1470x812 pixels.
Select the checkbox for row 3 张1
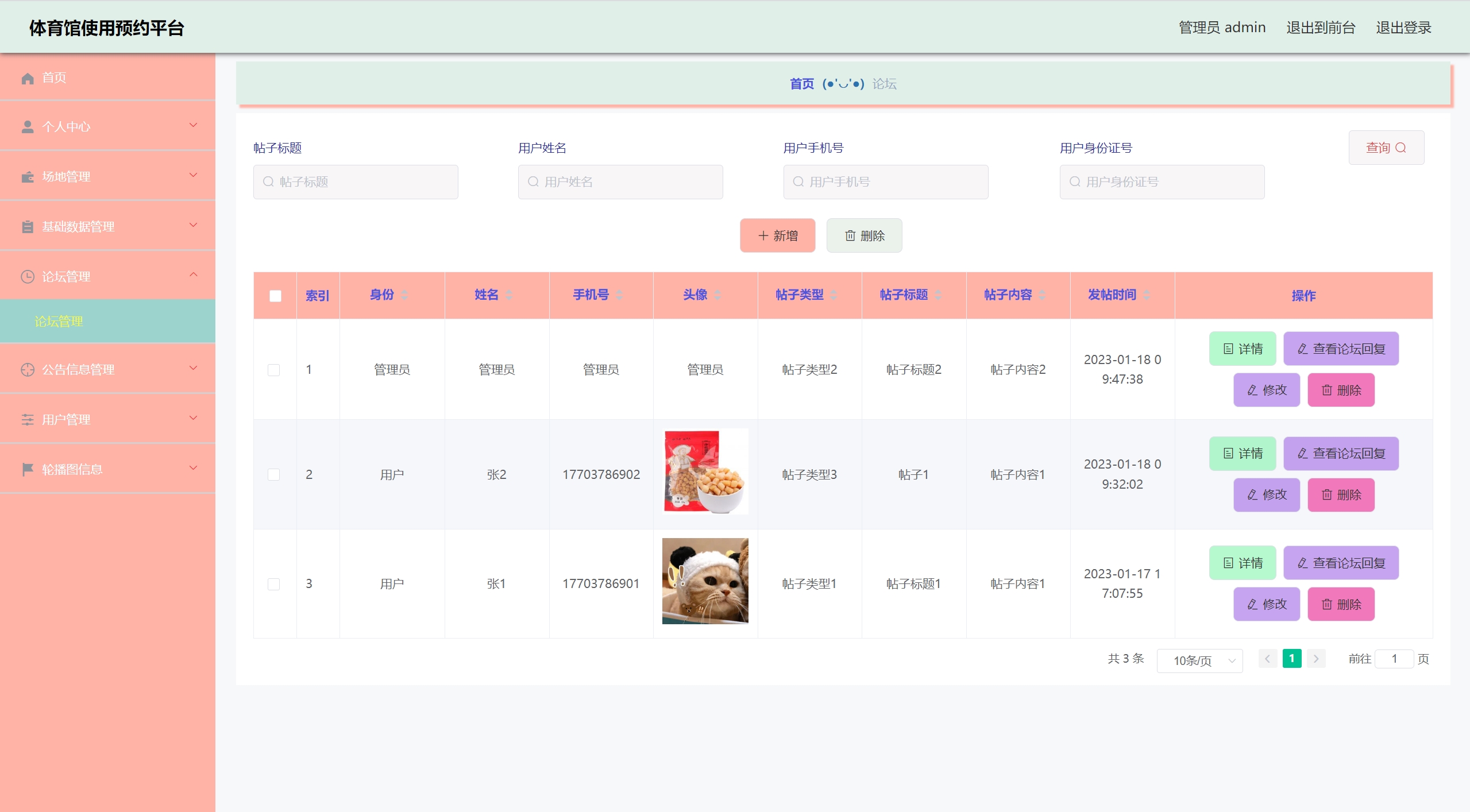(274, 584)
